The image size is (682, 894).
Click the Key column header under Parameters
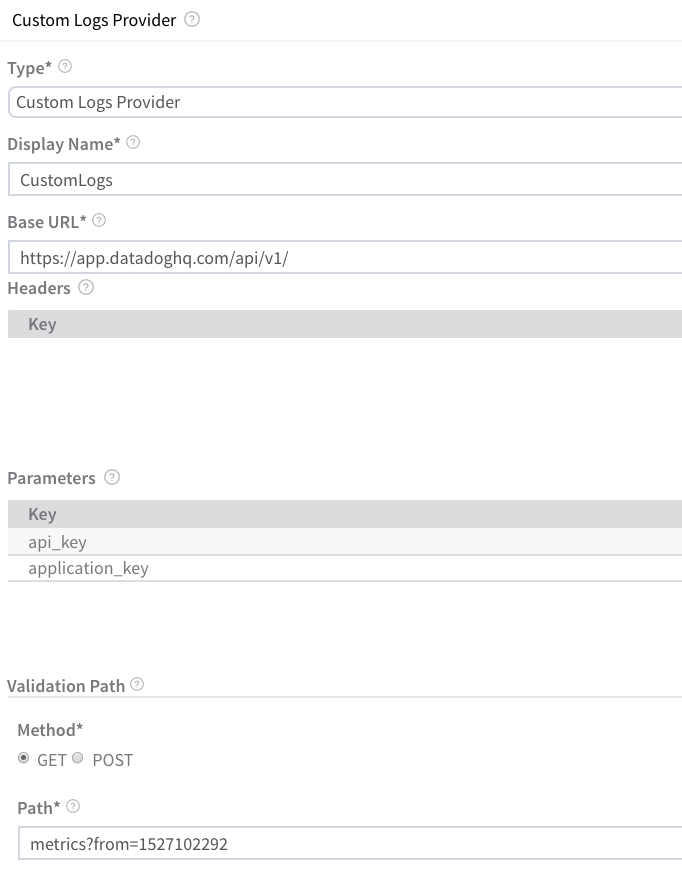(x=42, y=514)
